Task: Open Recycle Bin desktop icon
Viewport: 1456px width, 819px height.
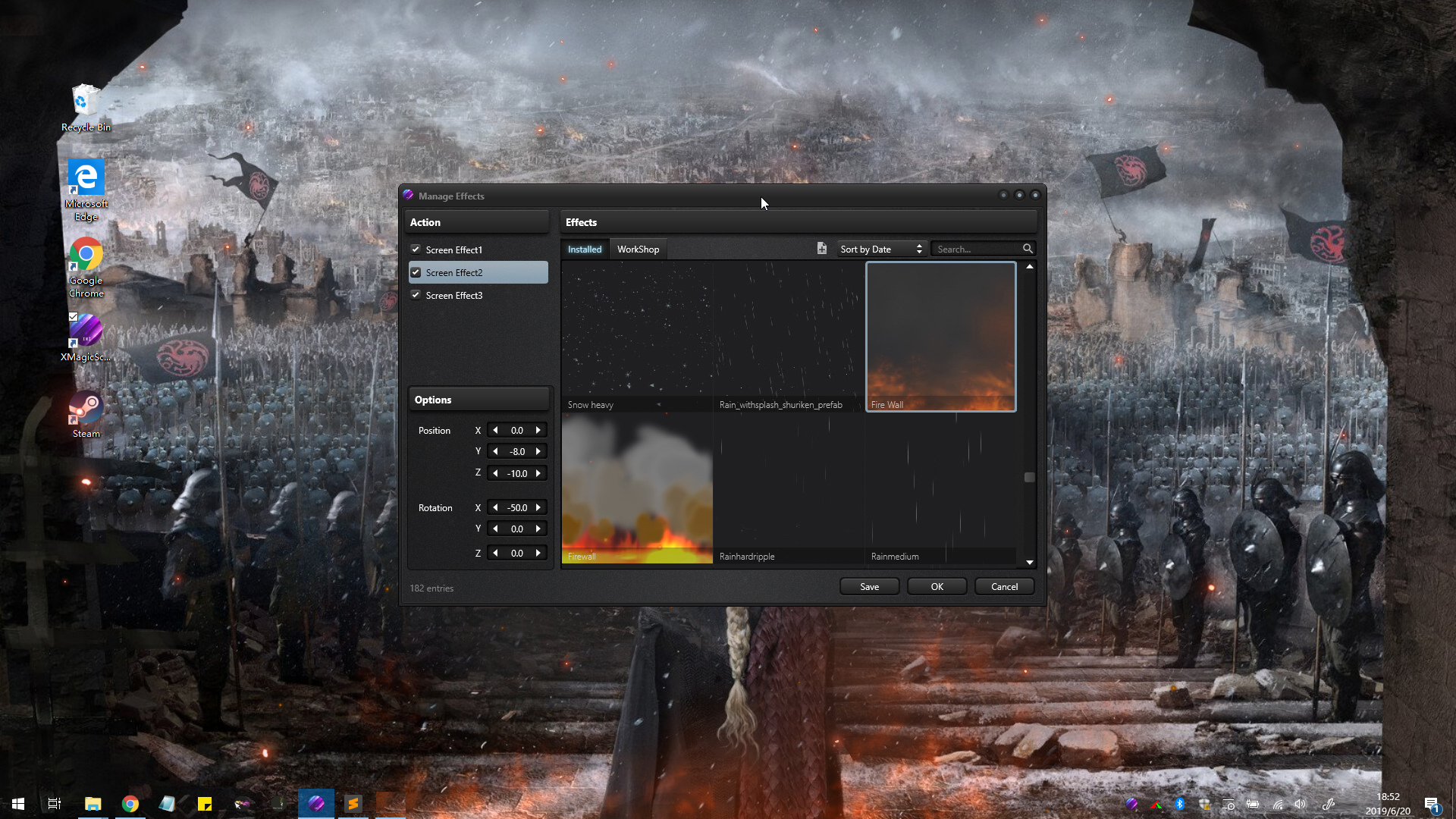Action: [x=86, y=108]
